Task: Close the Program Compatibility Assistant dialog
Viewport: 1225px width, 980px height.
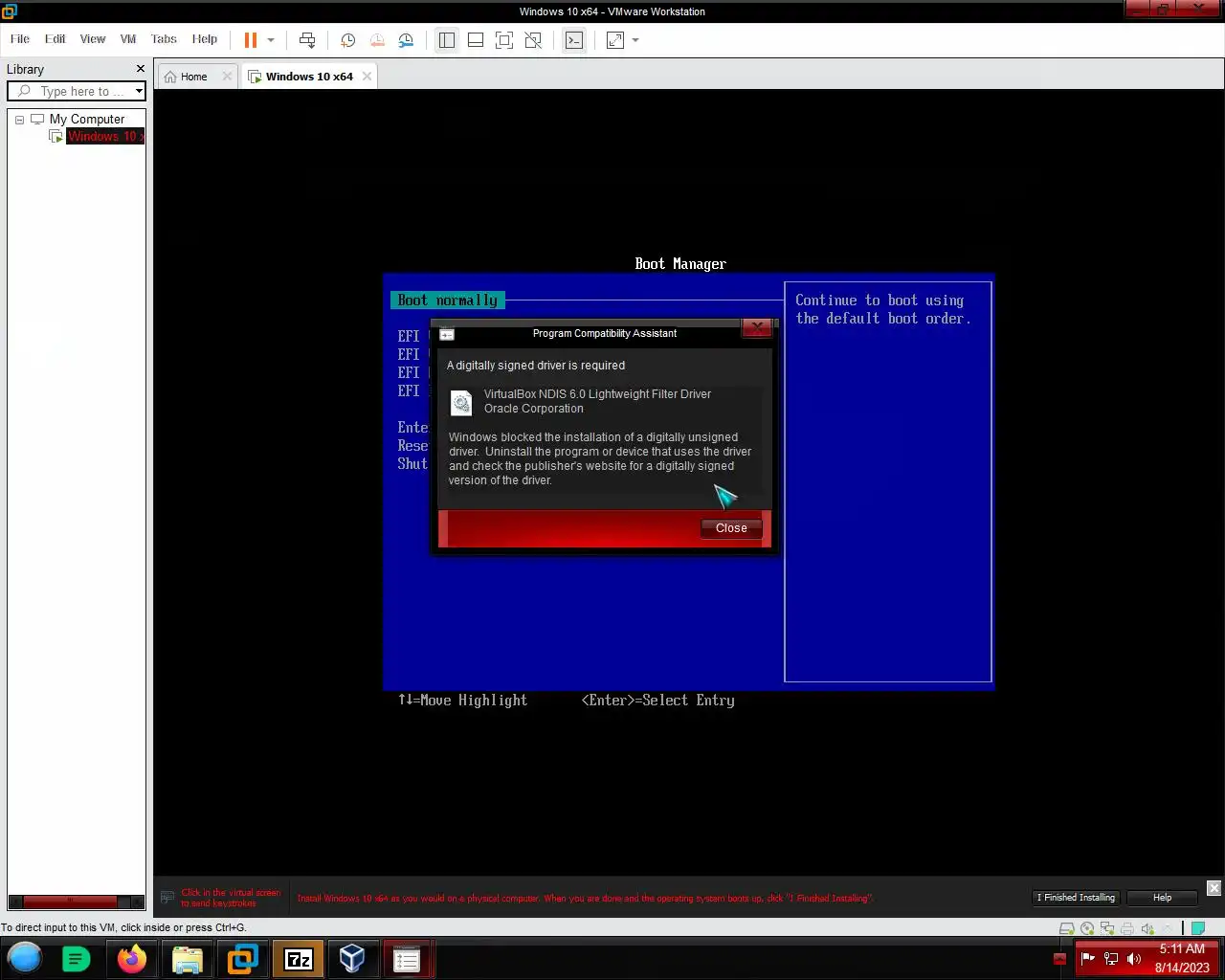Action: point(731,528)
